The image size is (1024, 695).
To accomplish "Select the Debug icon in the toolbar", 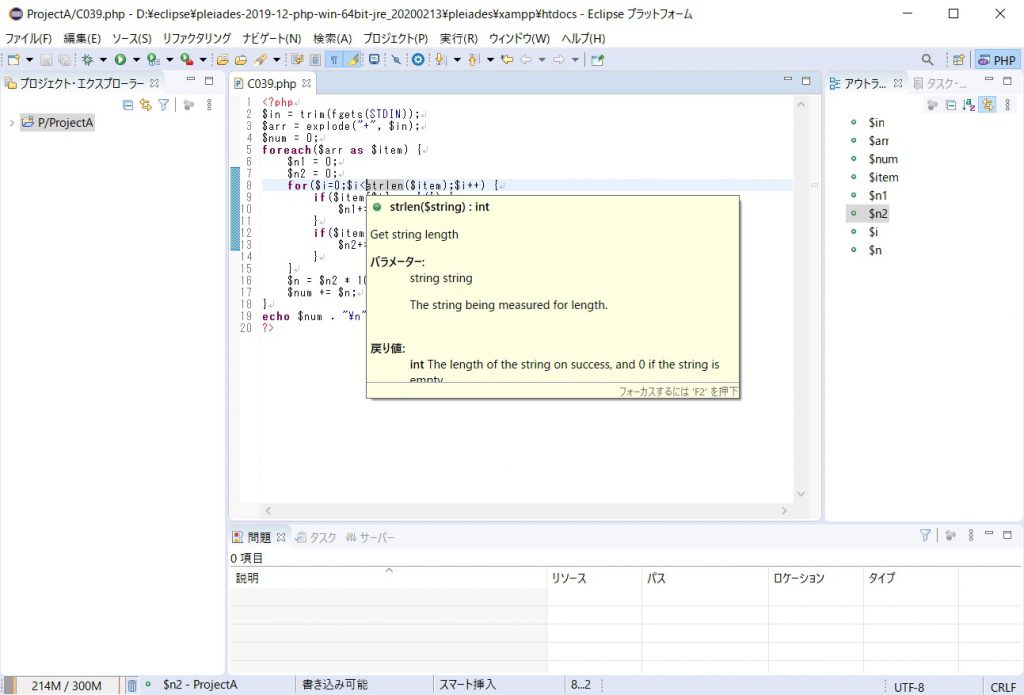I will click(x=88, y=59).
